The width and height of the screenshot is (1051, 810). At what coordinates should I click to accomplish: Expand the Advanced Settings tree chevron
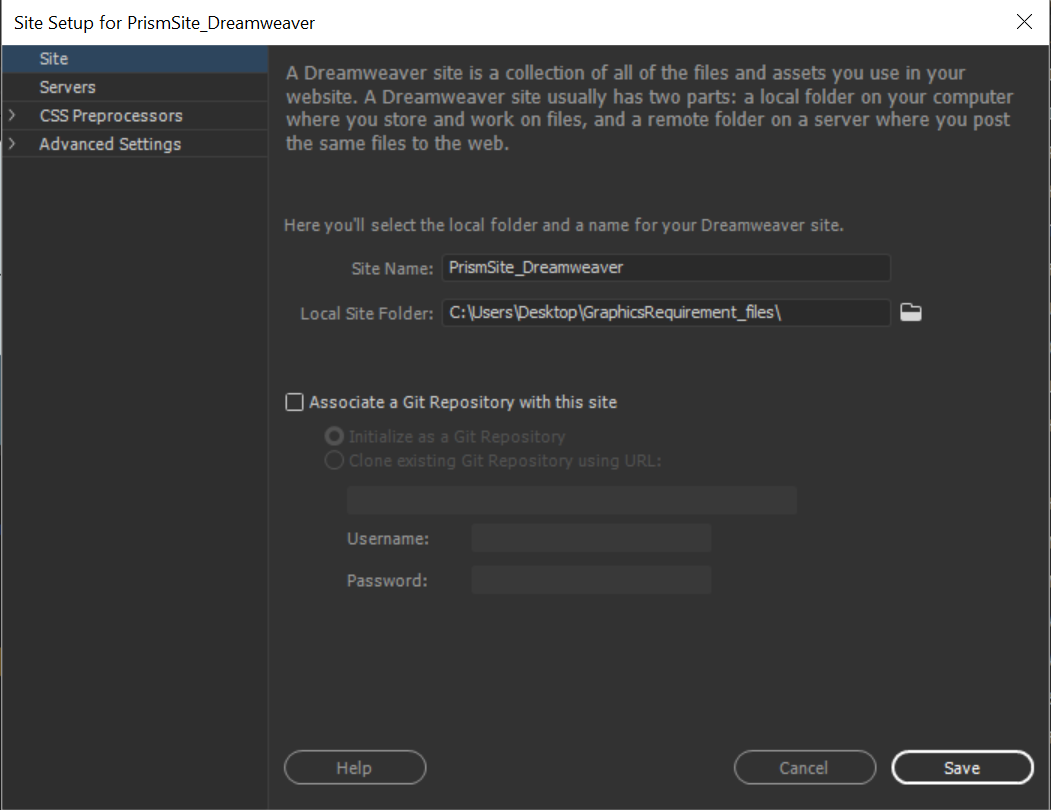click(x=13, y=143)
